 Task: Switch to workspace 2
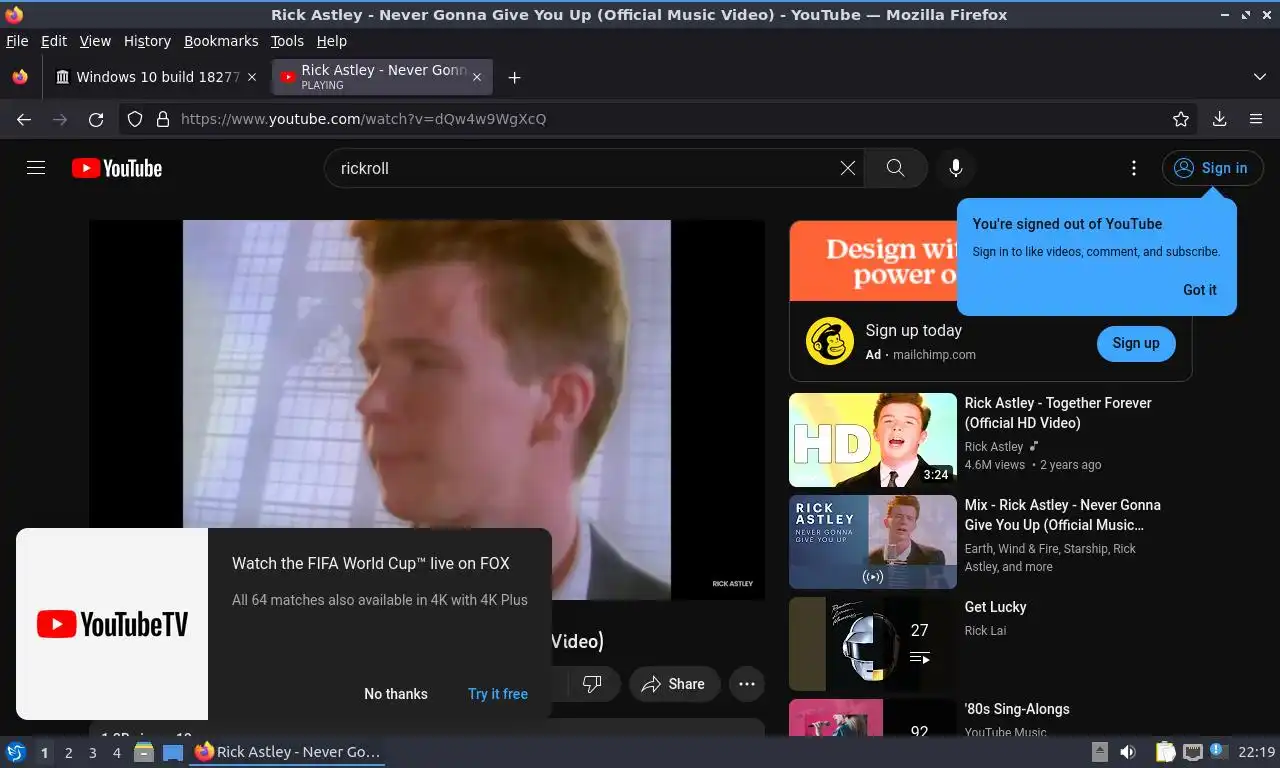point(68,753)
